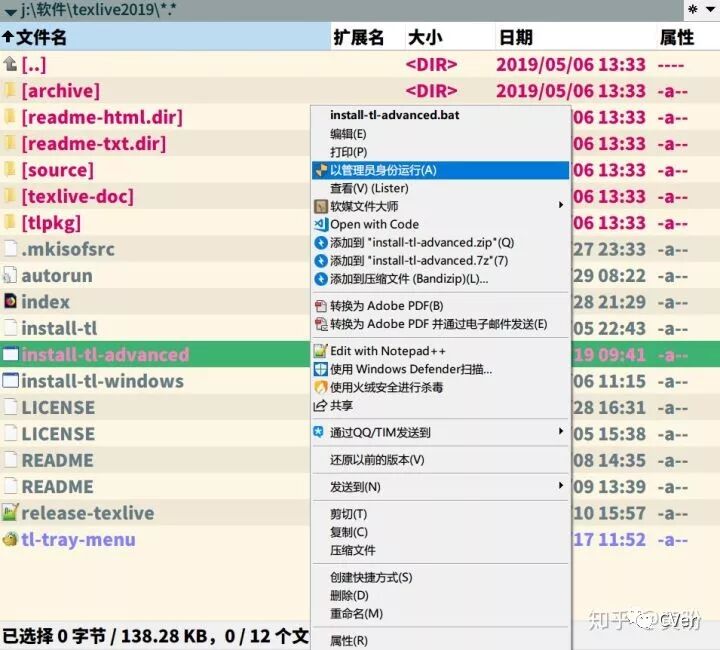Screen dimensions: 720x650
Task: Click status bar selection summary text
Action: (155, 636)
